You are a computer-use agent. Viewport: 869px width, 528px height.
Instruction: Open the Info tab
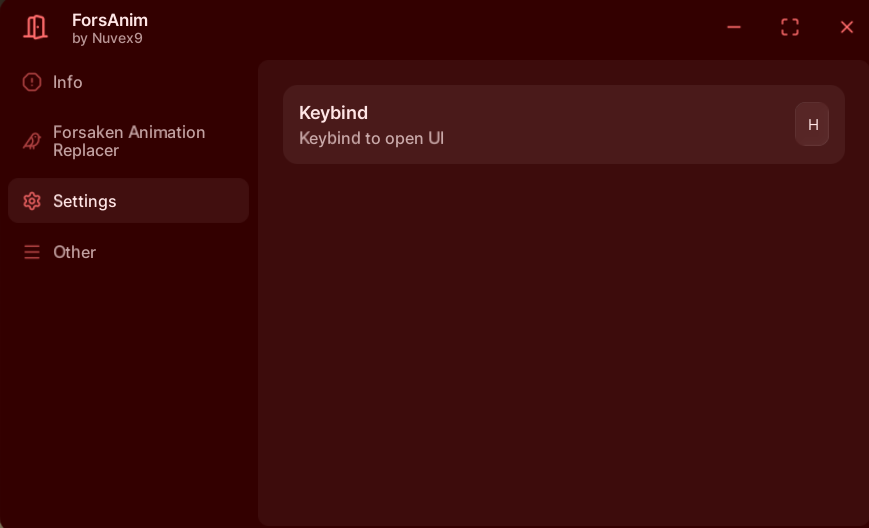click(x=68, y=82)
